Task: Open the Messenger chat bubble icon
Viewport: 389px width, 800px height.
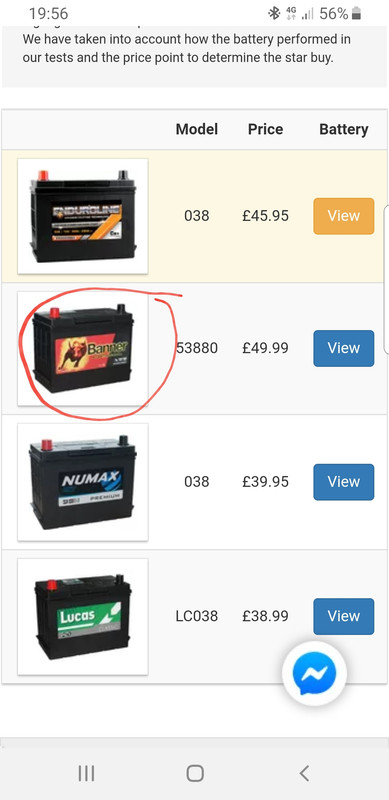Action: (314, 673)
